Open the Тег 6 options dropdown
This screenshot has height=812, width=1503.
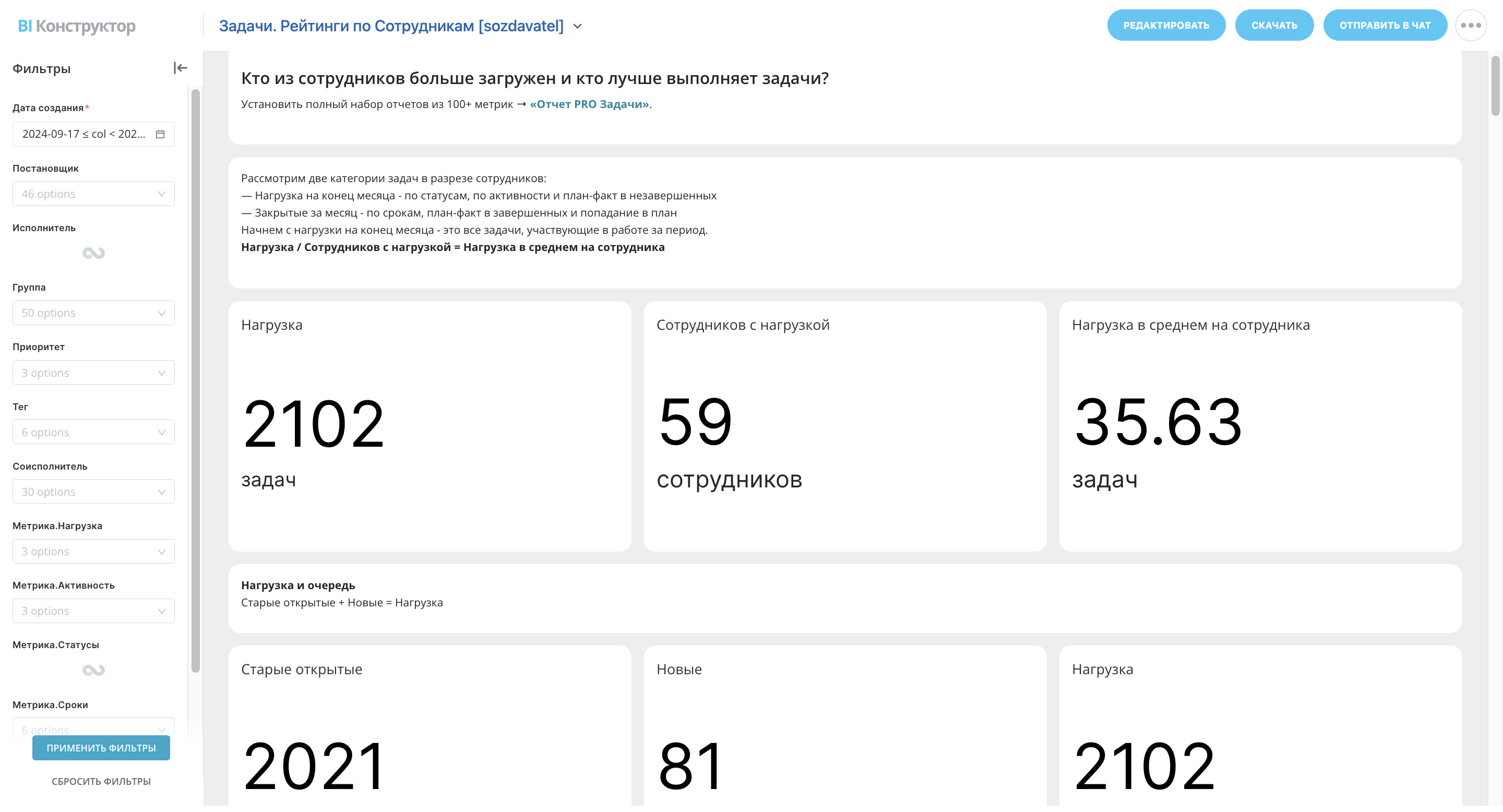tap(93, 432)
